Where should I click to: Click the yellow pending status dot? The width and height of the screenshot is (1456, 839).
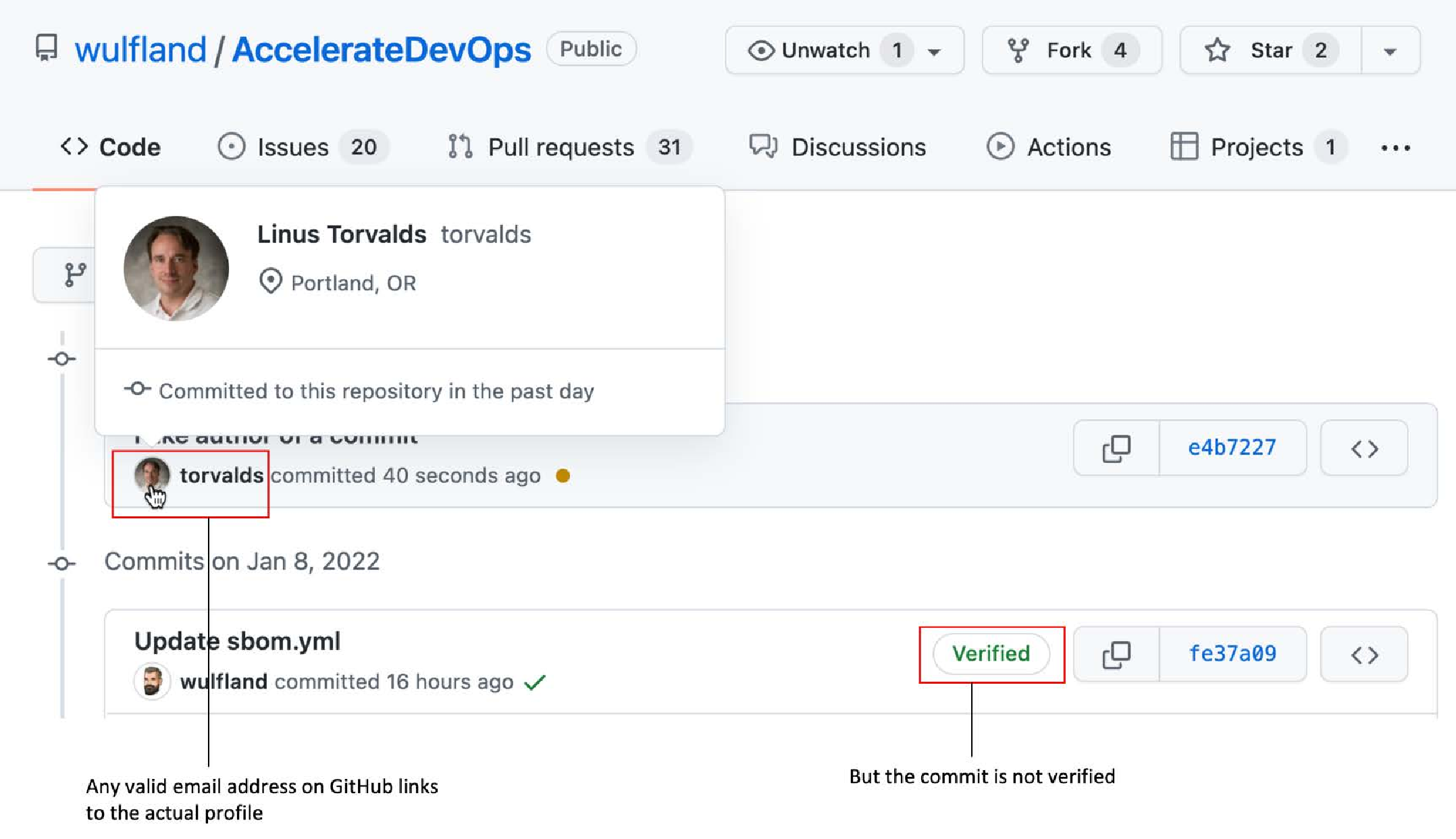click(x=563, y=476)
